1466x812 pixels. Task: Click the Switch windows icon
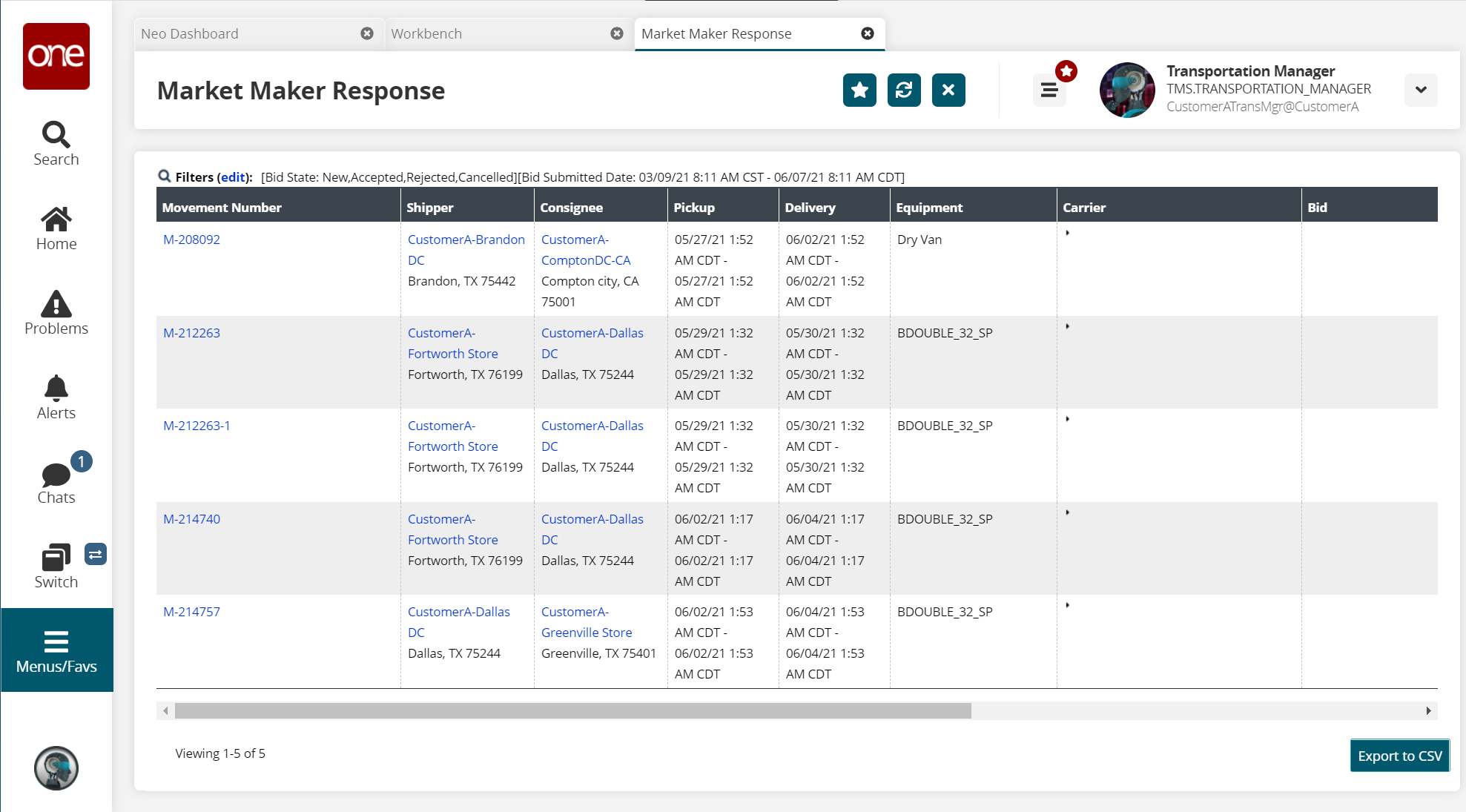[56, 567]
